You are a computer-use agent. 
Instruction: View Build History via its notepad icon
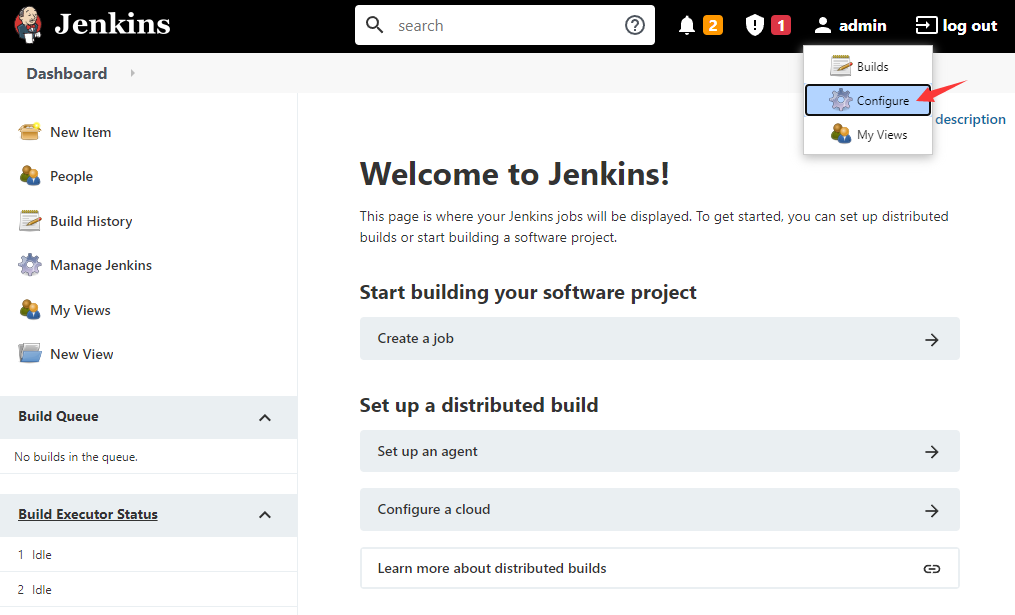point(29,221)
